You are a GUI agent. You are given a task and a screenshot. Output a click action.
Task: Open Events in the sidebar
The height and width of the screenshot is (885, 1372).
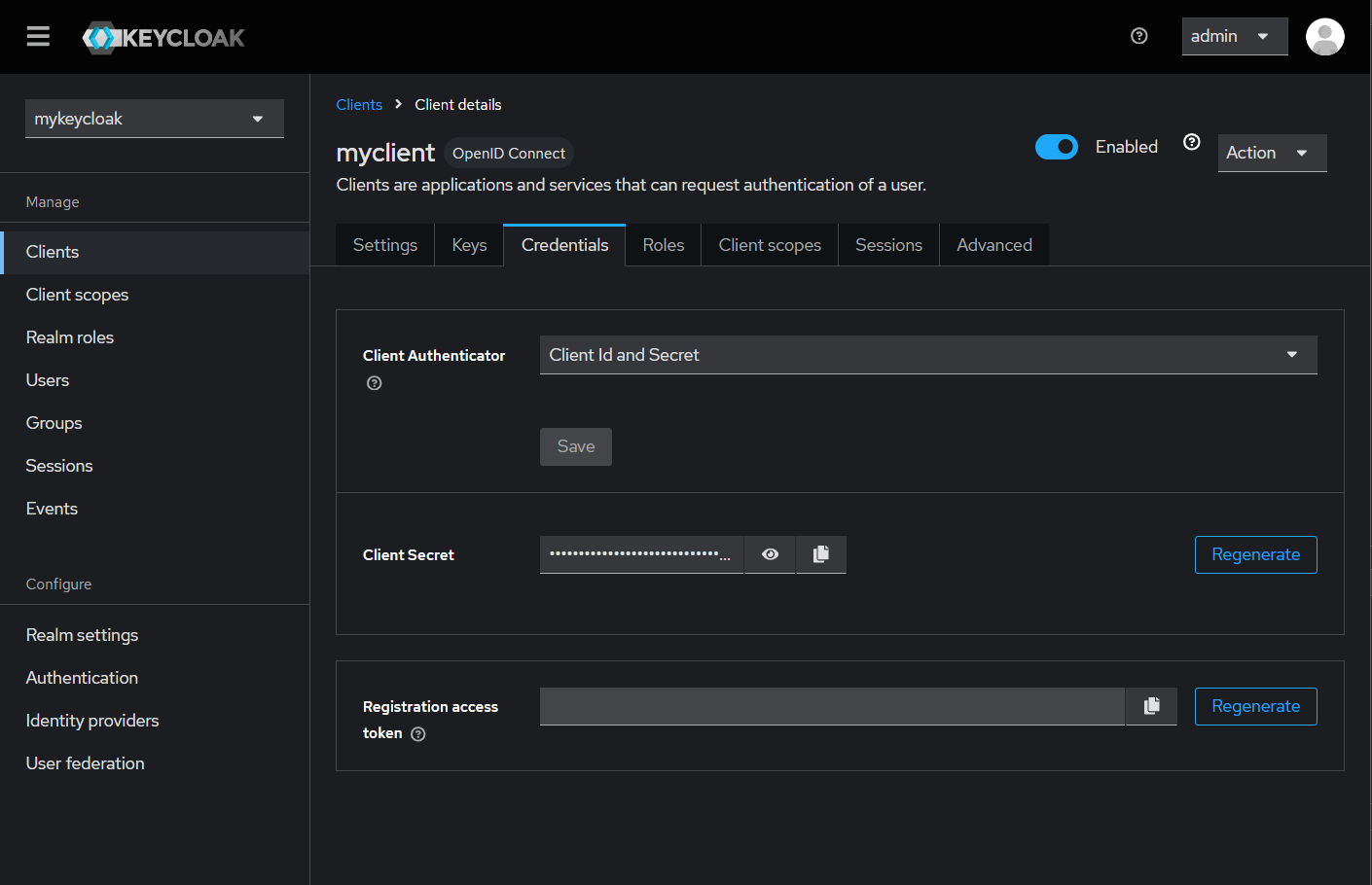point(155,509)
